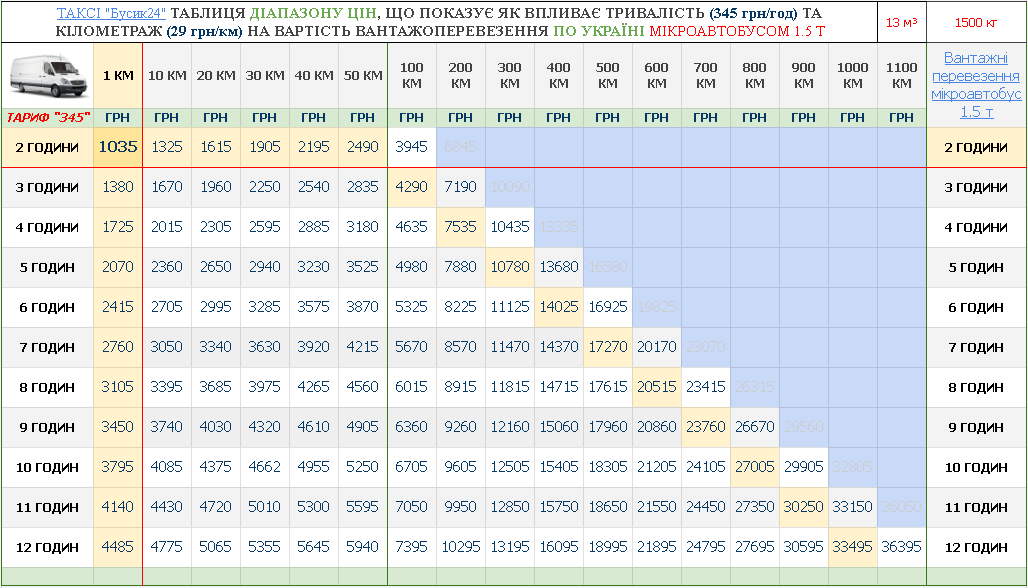The width and height of the screenshot is (1028, 588).
Task: Click the ТАРИФ "345" label
Action: pyautogui.click(x=48, y=118)
